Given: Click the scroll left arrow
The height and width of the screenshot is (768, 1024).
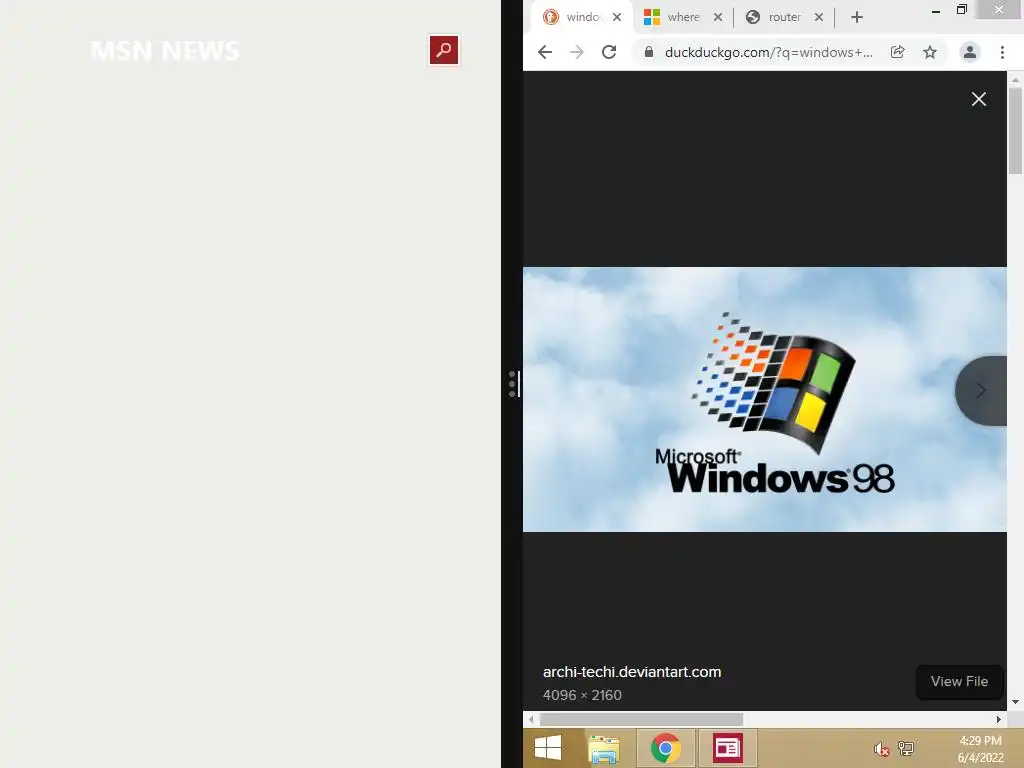Looking at the screenshot, I should point(531,719).
